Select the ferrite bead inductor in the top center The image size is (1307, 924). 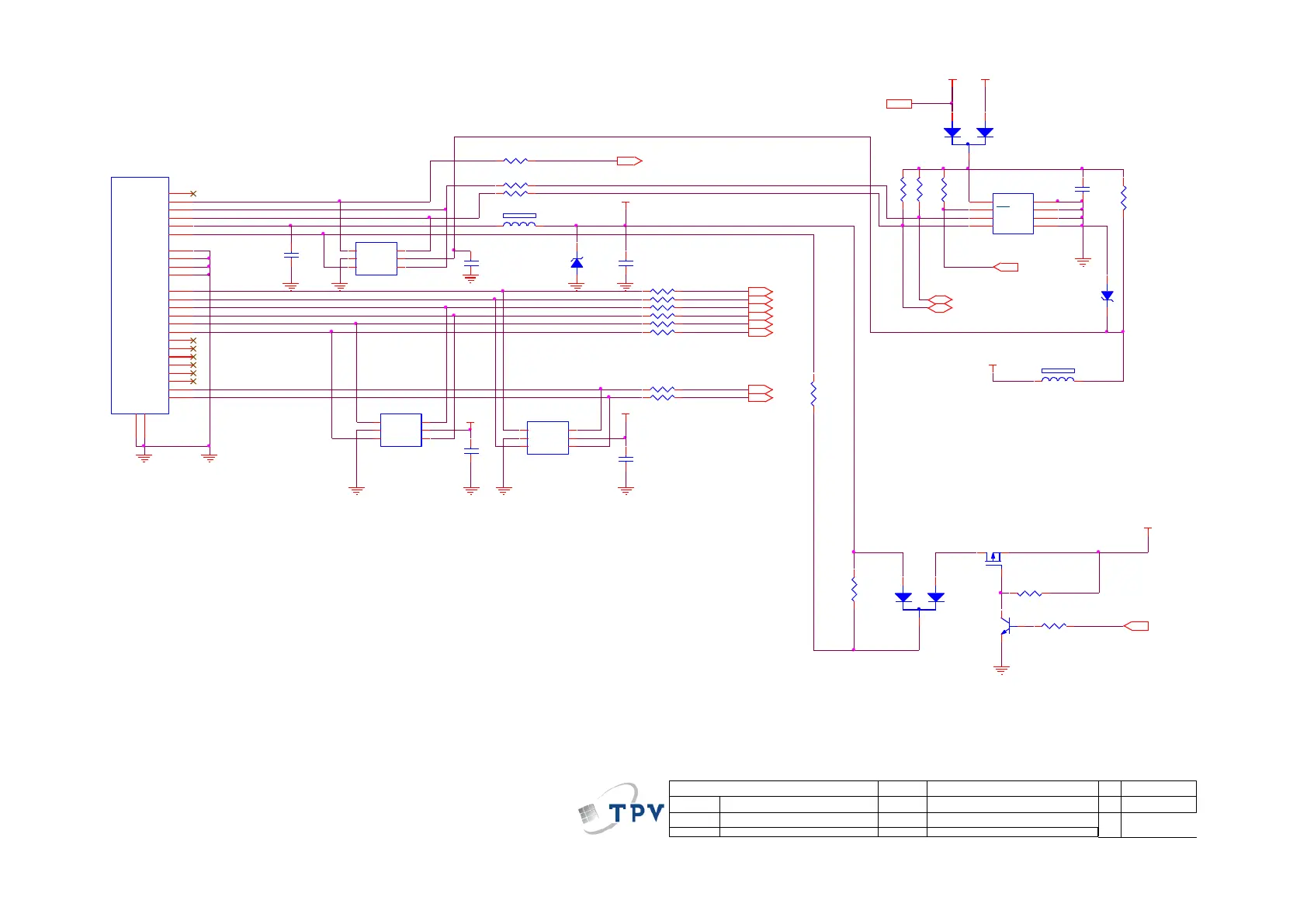click(519, 221)
